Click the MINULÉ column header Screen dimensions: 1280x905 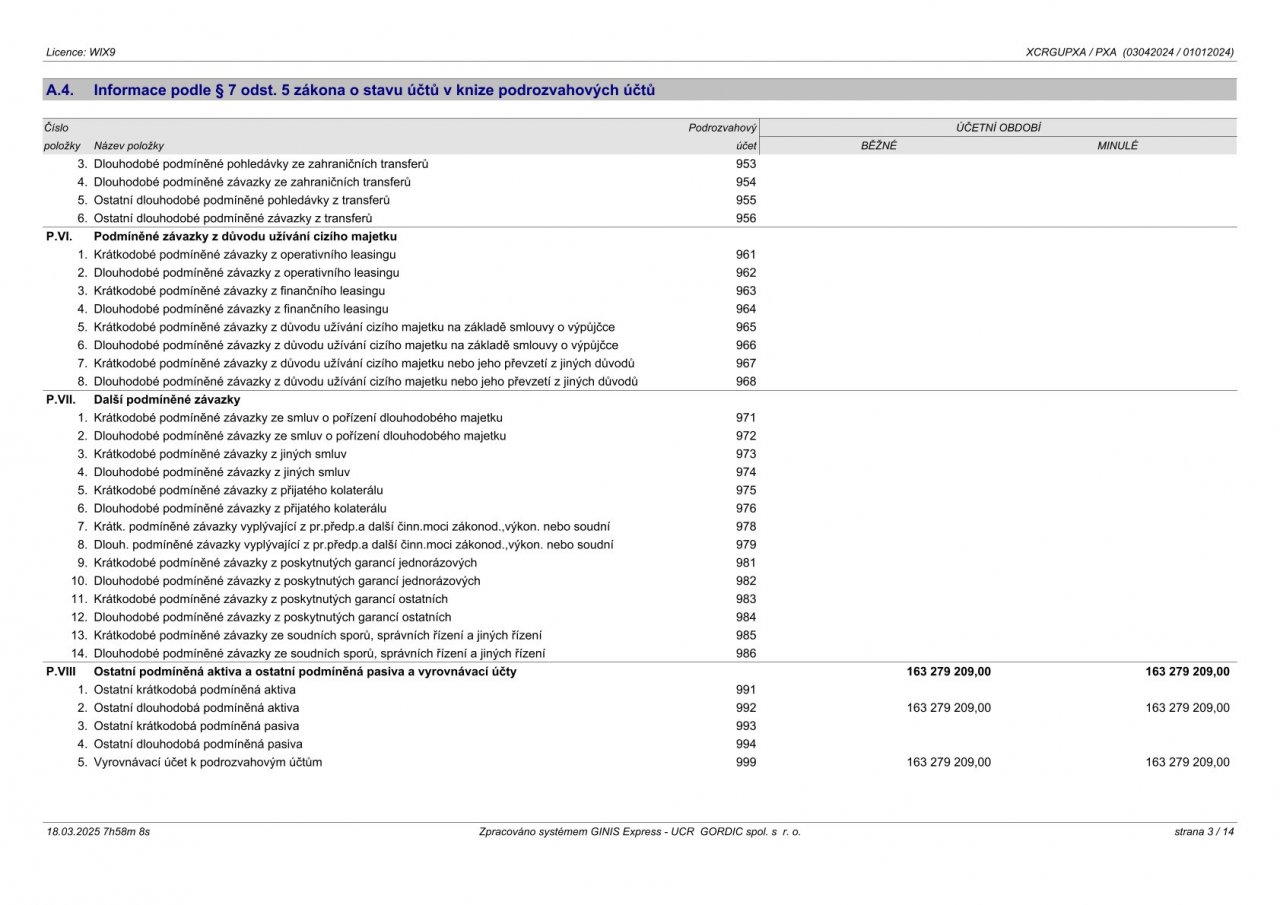click(x=1118, y=146)
